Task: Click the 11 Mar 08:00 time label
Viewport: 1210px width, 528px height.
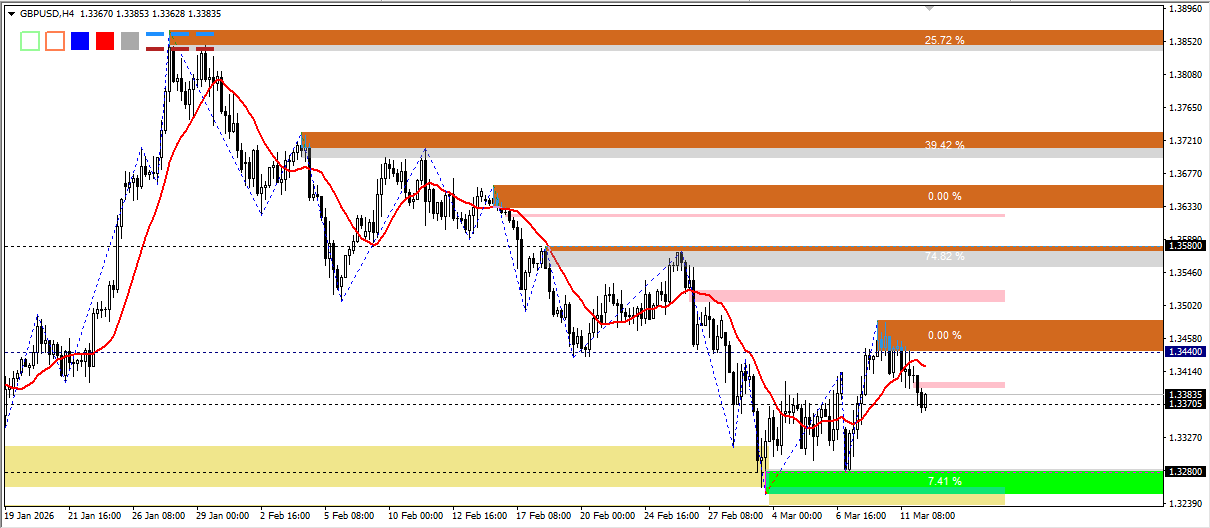Action: click(x=927, y=516)
